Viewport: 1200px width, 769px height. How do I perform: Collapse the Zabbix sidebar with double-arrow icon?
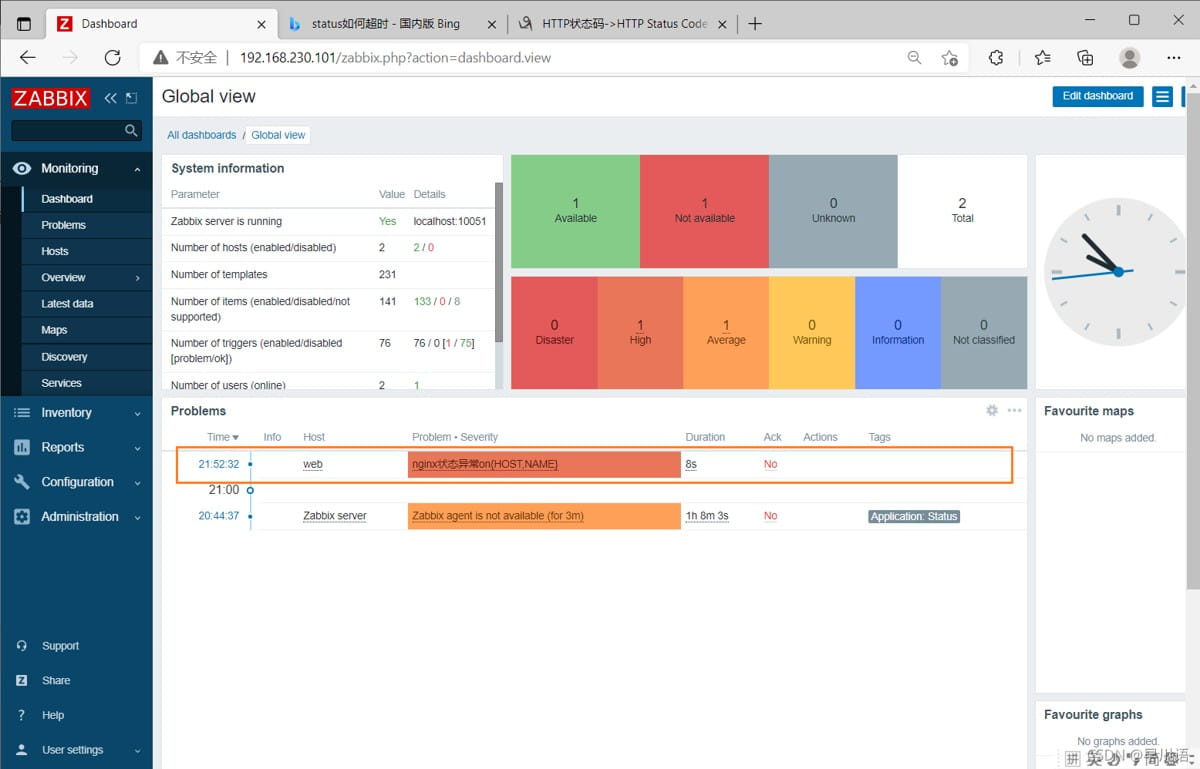pyautogui.click(x=111, y=98)
